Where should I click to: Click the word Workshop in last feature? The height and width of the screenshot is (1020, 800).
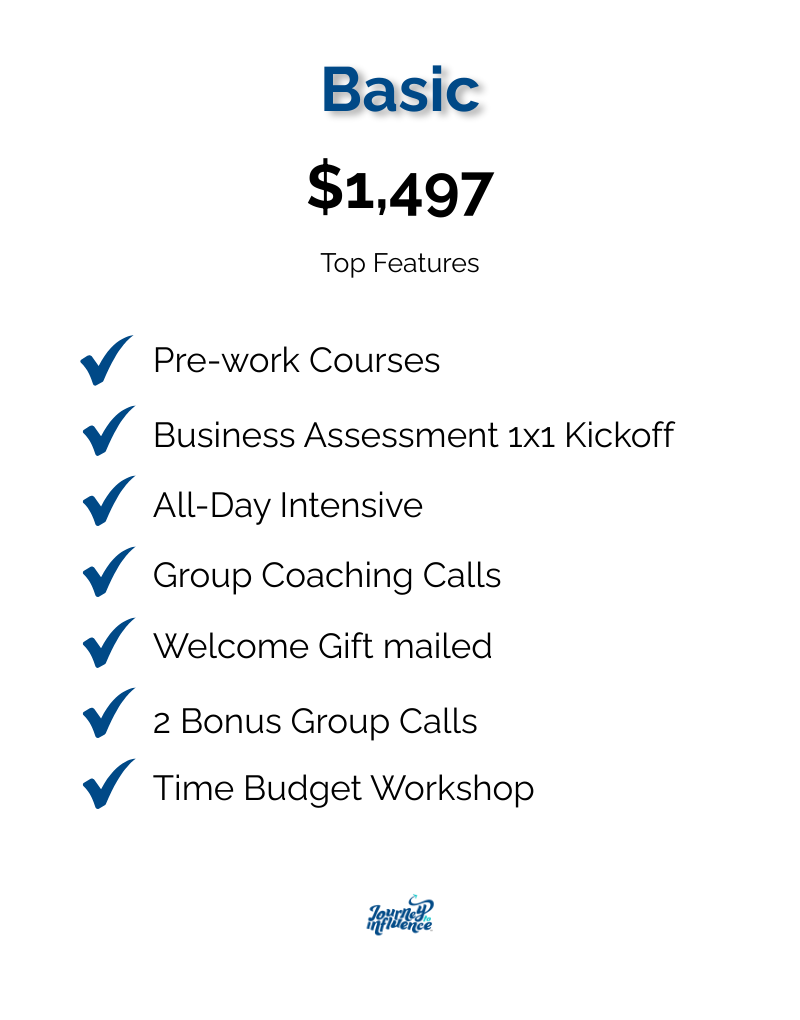point(453,789)
